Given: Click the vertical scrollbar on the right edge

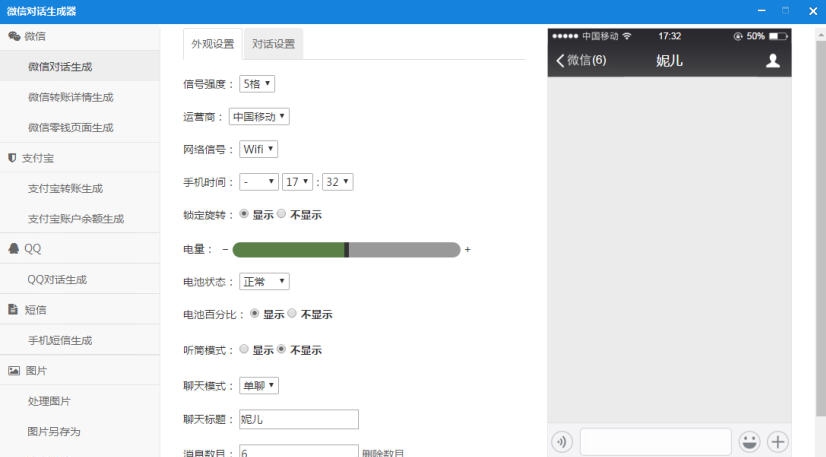Looking at the screenshot, I should tap(821, 226).
